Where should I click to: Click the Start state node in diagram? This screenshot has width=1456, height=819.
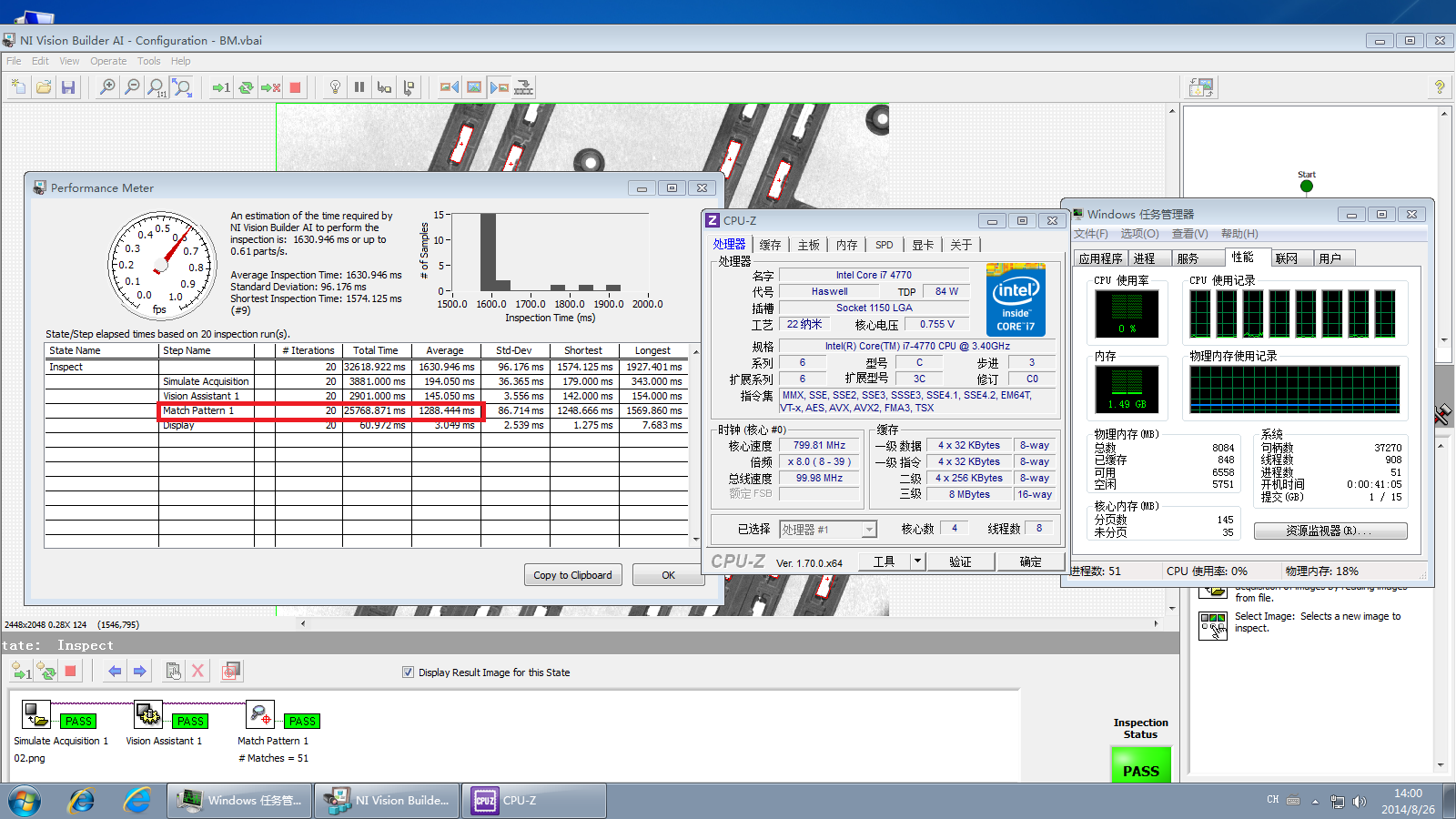tap(1307, 186)
